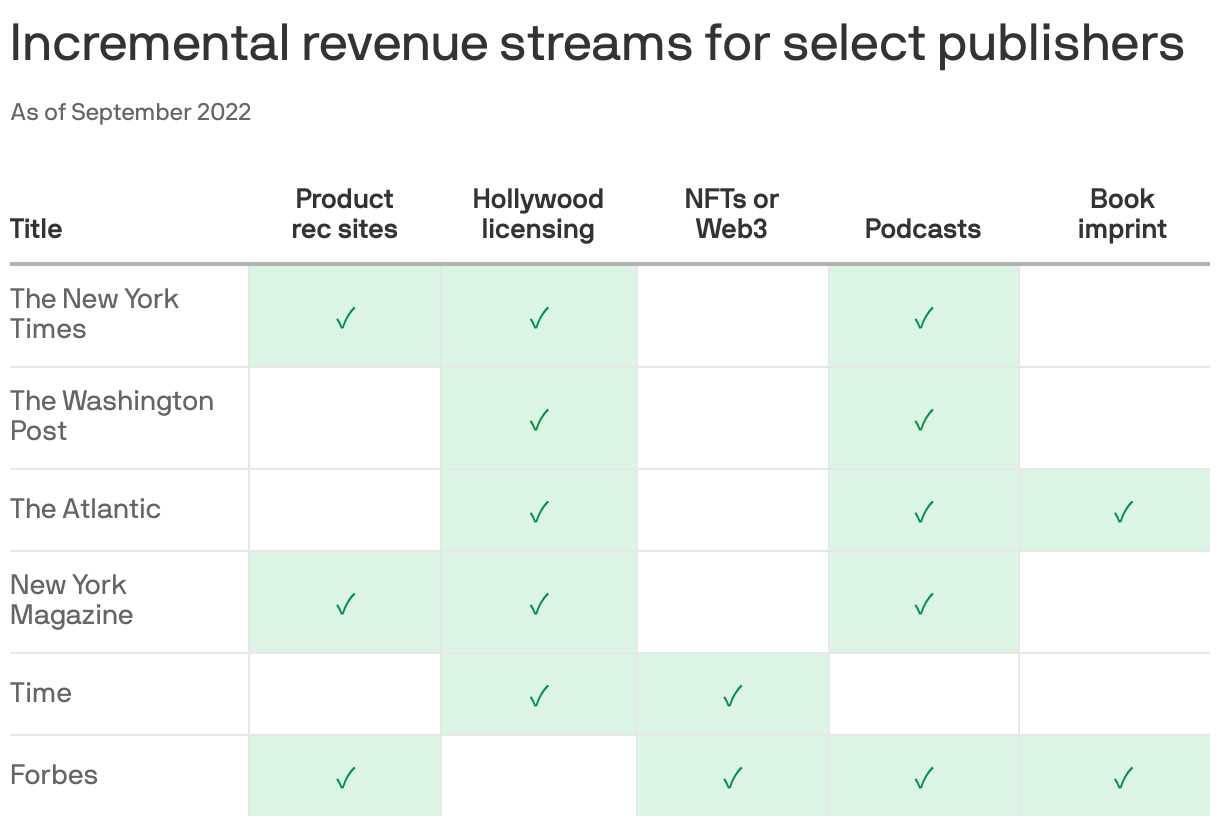The width and height of the screenshot is (1220, 826).
Task: Select the Forbes row label
Action: pos(54,775)
